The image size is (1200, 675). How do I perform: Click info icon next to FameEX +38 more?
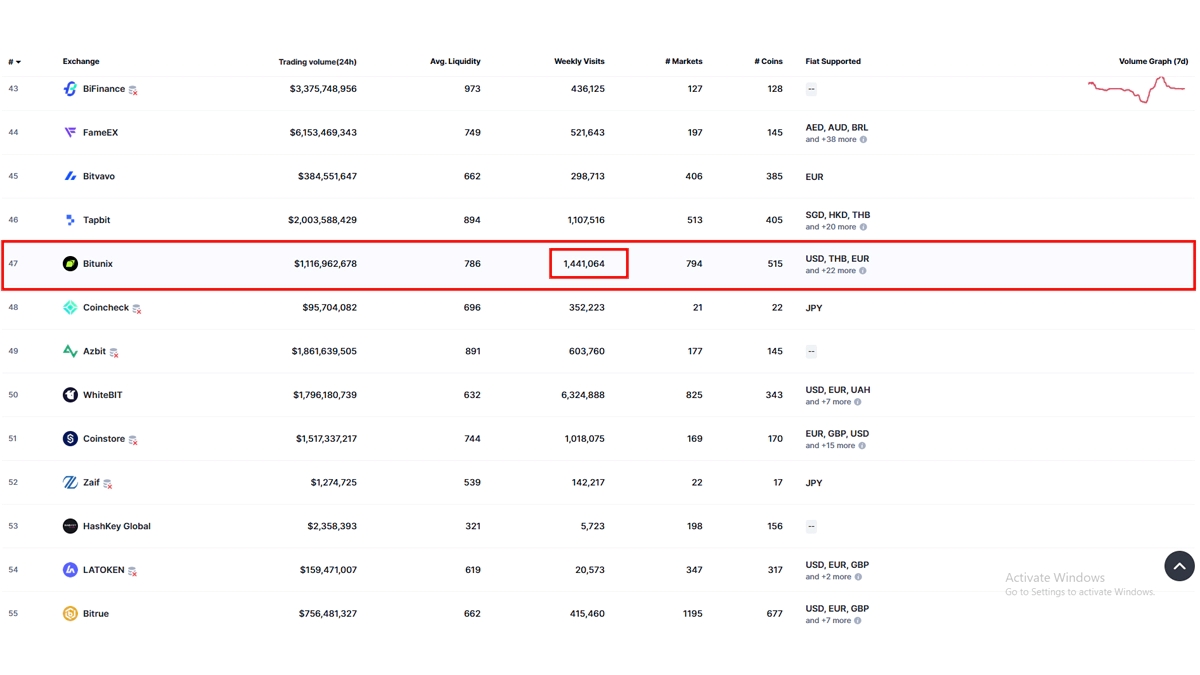pos(863,140)
